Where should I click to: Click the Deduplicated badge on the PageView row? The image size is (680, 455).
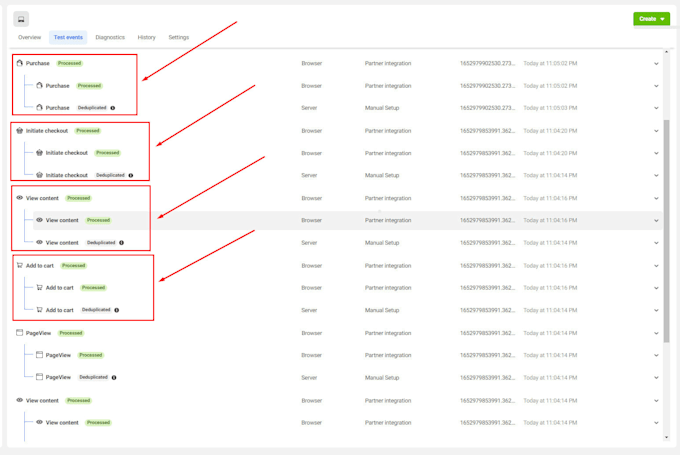[x=93, y=377]
